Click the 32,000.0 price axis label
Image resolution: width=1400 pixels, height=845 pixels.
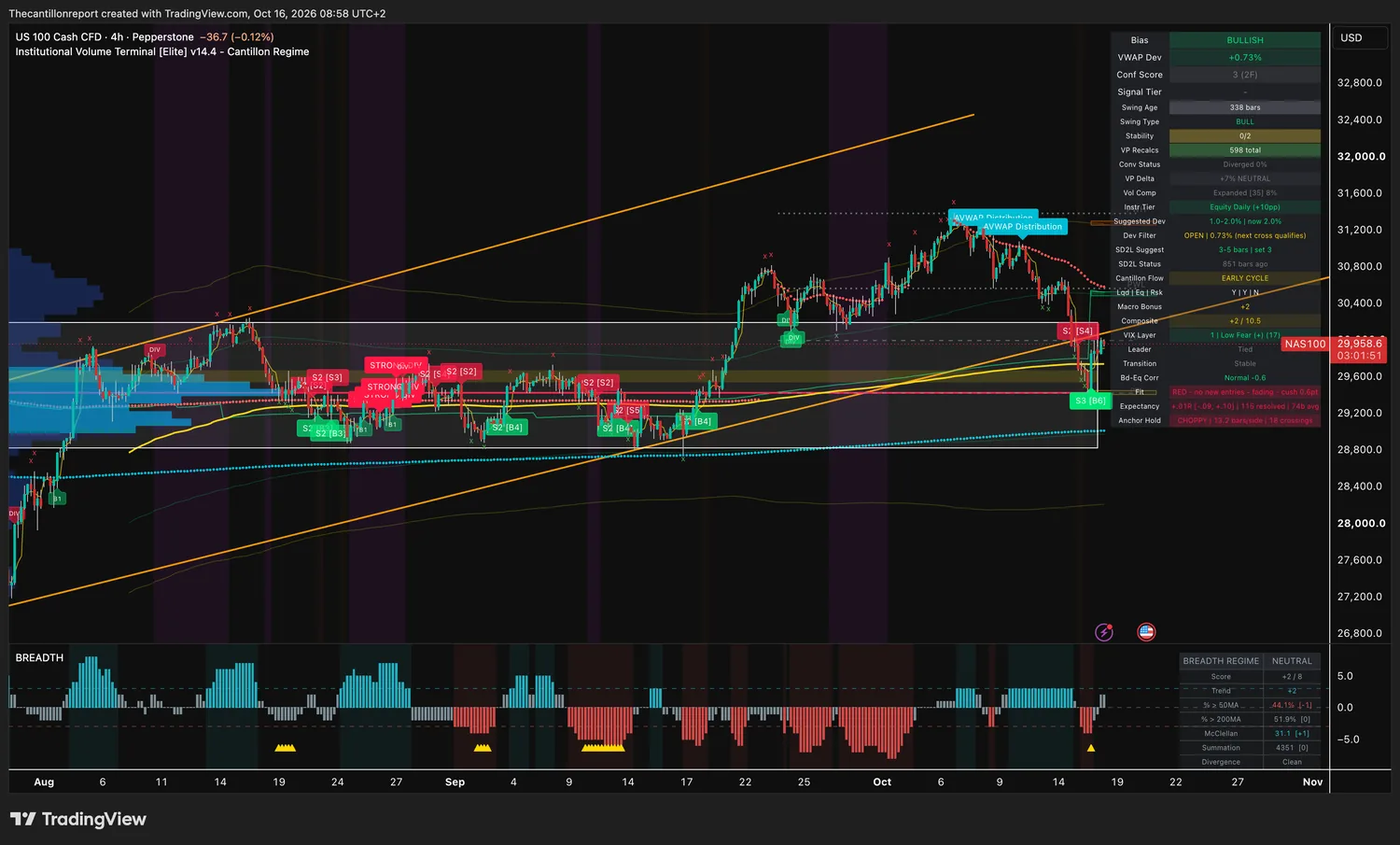[x=1361, y=157]
